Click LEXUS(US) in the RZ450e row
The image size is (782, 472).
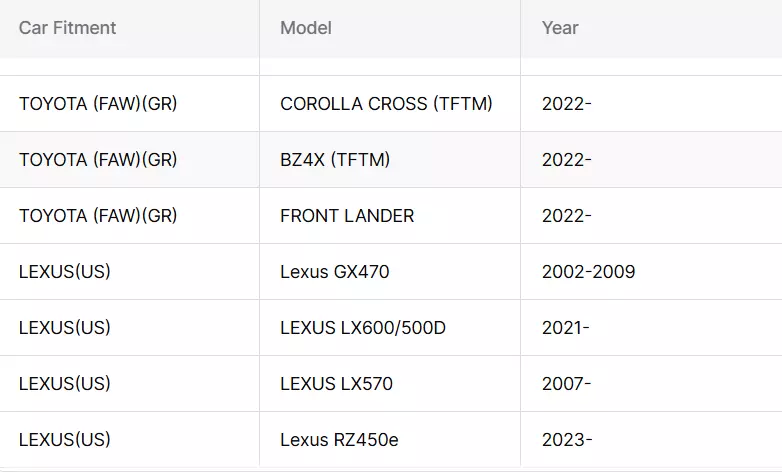point(65,440)
